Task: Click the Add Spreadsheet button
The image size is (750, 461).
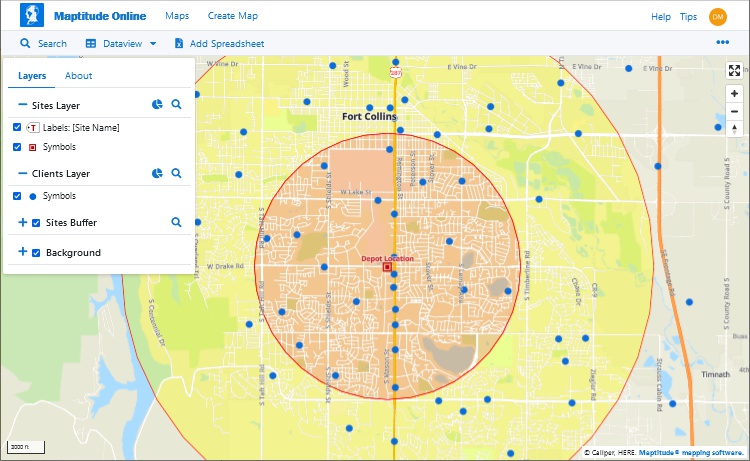Action: click(x=218, y=44)
